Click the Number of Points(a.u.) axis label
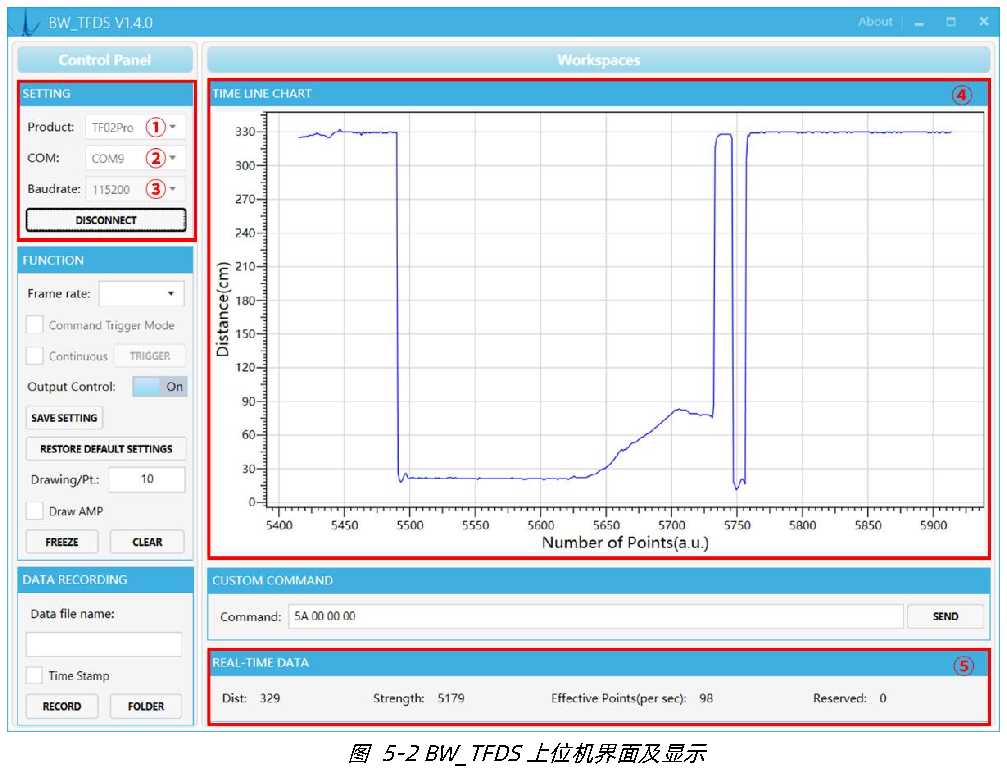The height and width of the screenshot is (773, 1007). tap(626, 543)
